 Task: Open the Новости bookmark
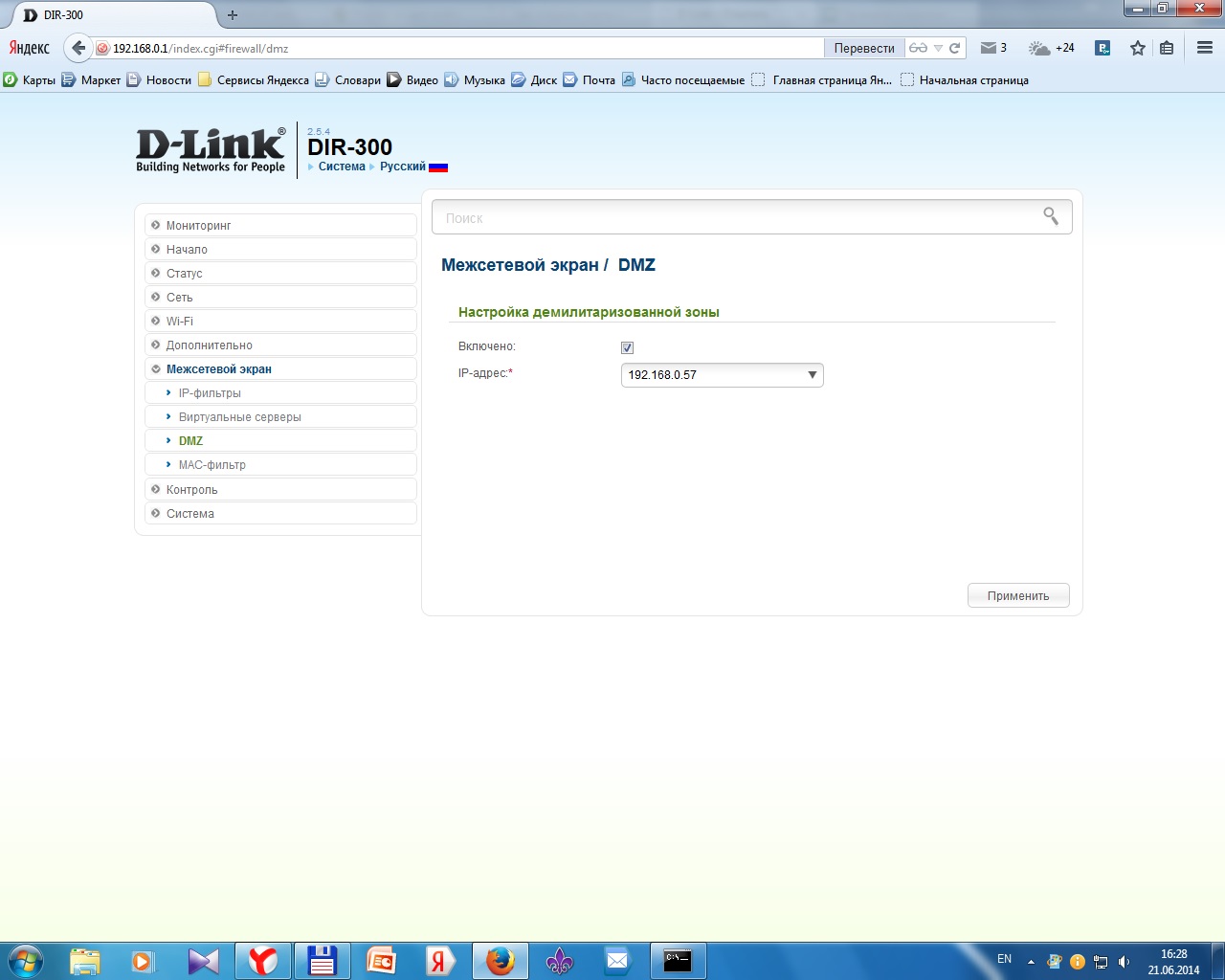coord(159,80)
